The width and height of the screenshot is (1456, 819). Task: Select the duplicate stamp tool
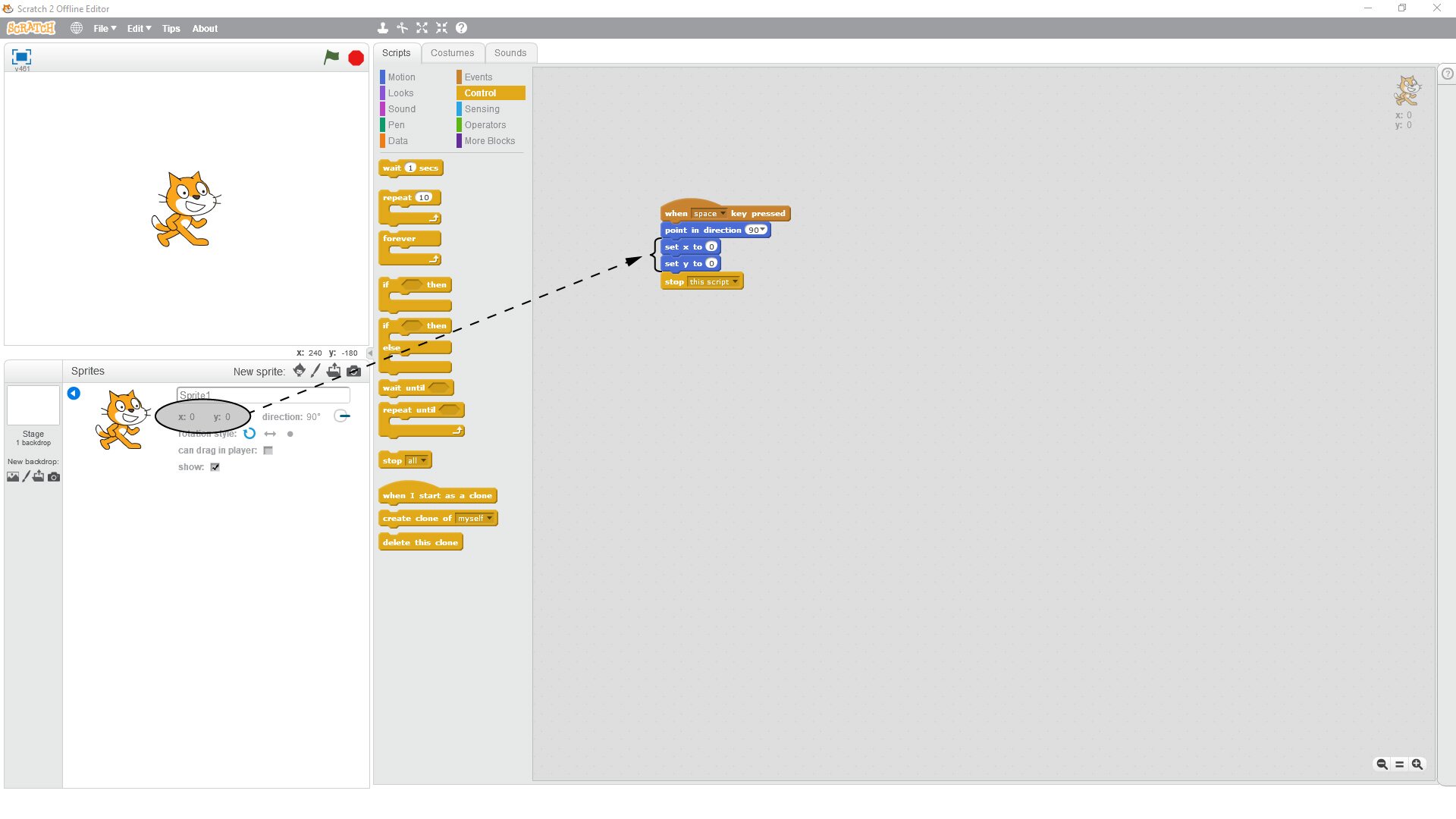[x=383, y=28]
